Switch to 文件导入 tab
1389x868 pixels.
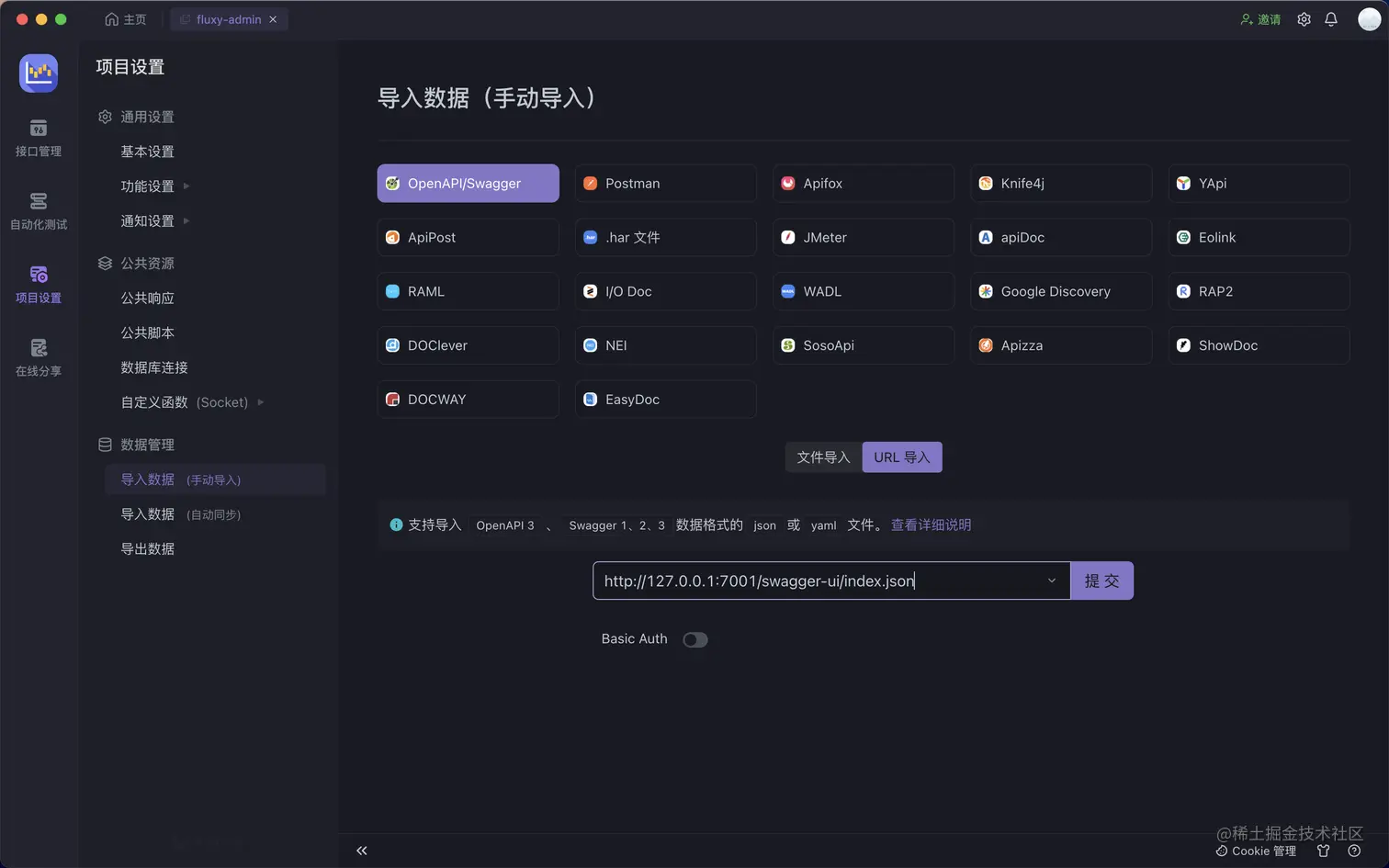[823, 457]
